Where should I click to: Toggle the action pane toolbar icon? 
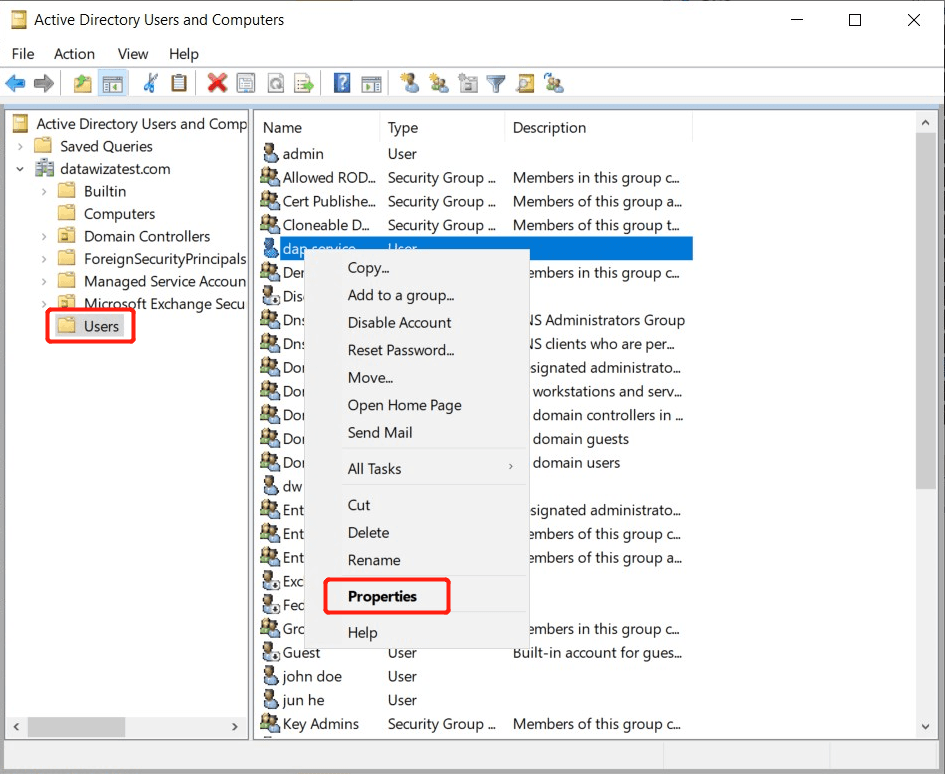[371, 83]
